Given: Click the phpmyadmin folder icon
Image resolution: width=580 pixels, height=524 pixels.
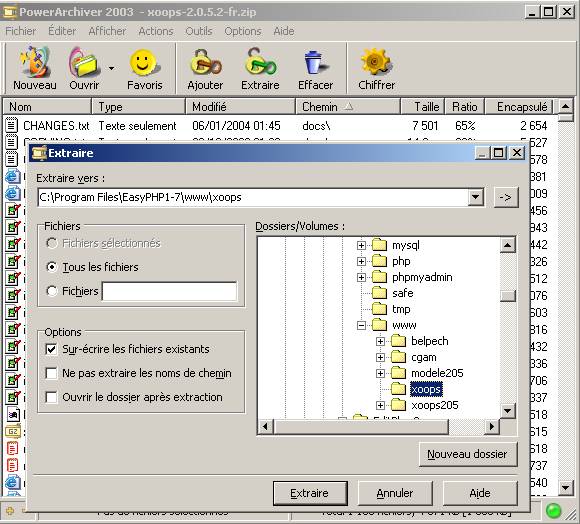Looking at the screenshot, I should pos(379,277).
